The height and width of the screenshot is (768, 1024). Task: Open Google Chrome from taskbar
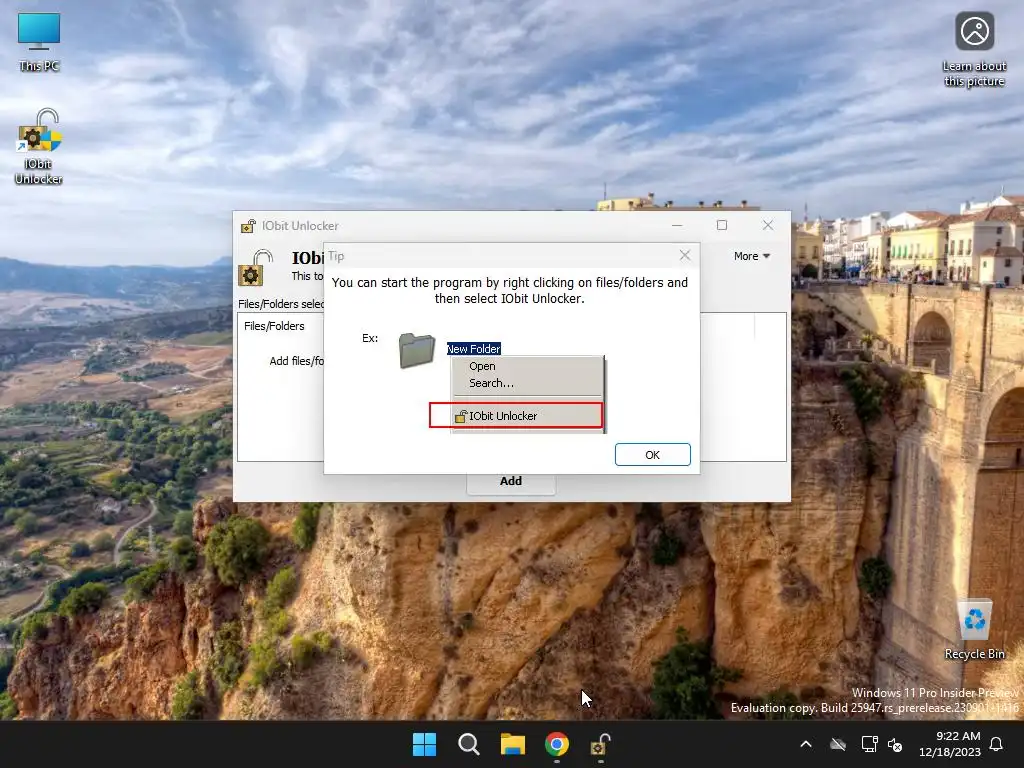tap(557, 744)
